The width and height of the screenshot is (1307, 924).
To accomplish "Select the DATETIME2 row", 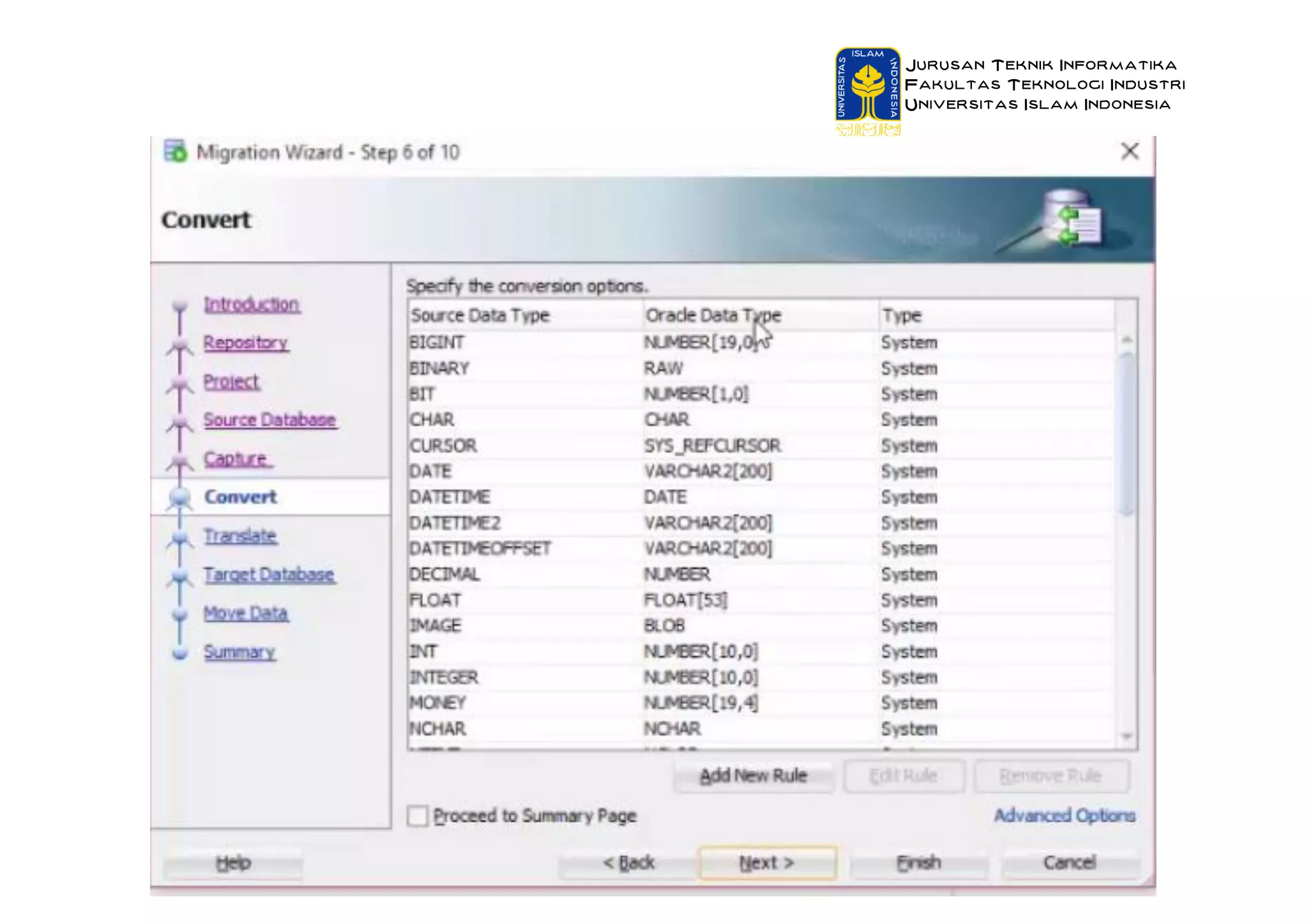I will [x=761, y=523].
